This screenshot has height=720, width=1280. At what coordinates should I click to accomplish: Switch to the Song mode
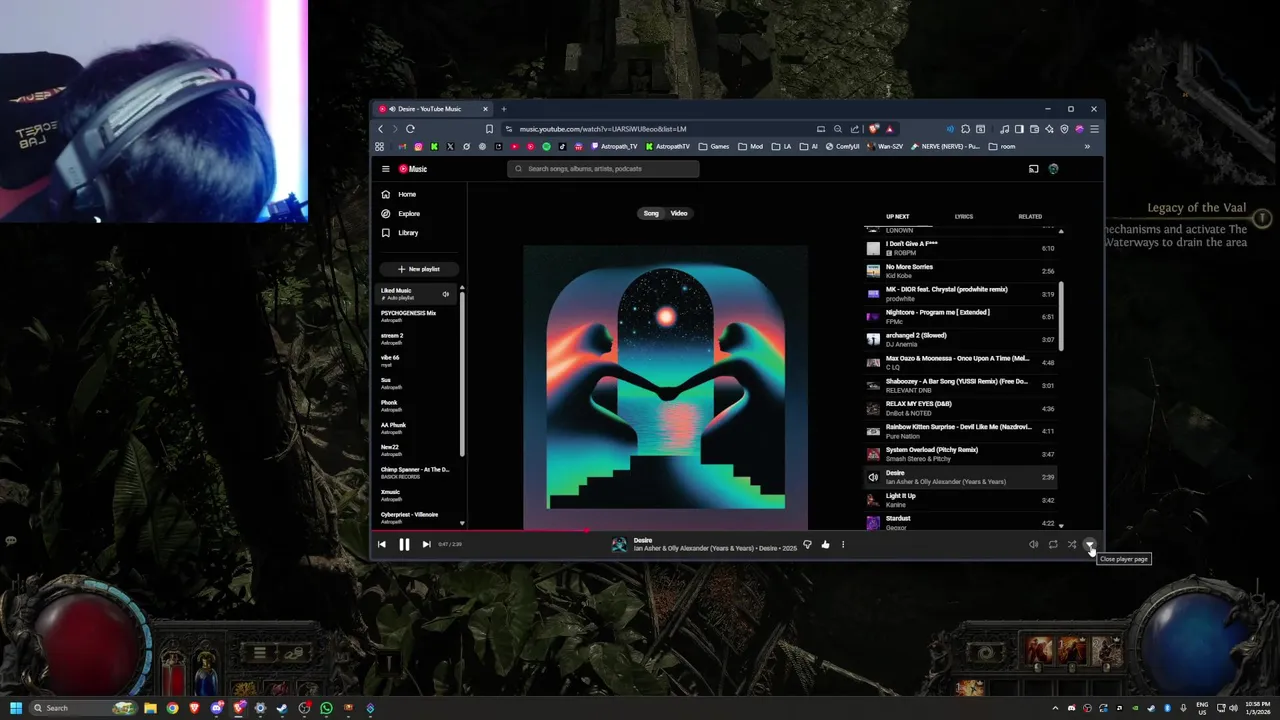tap(651, 213)
